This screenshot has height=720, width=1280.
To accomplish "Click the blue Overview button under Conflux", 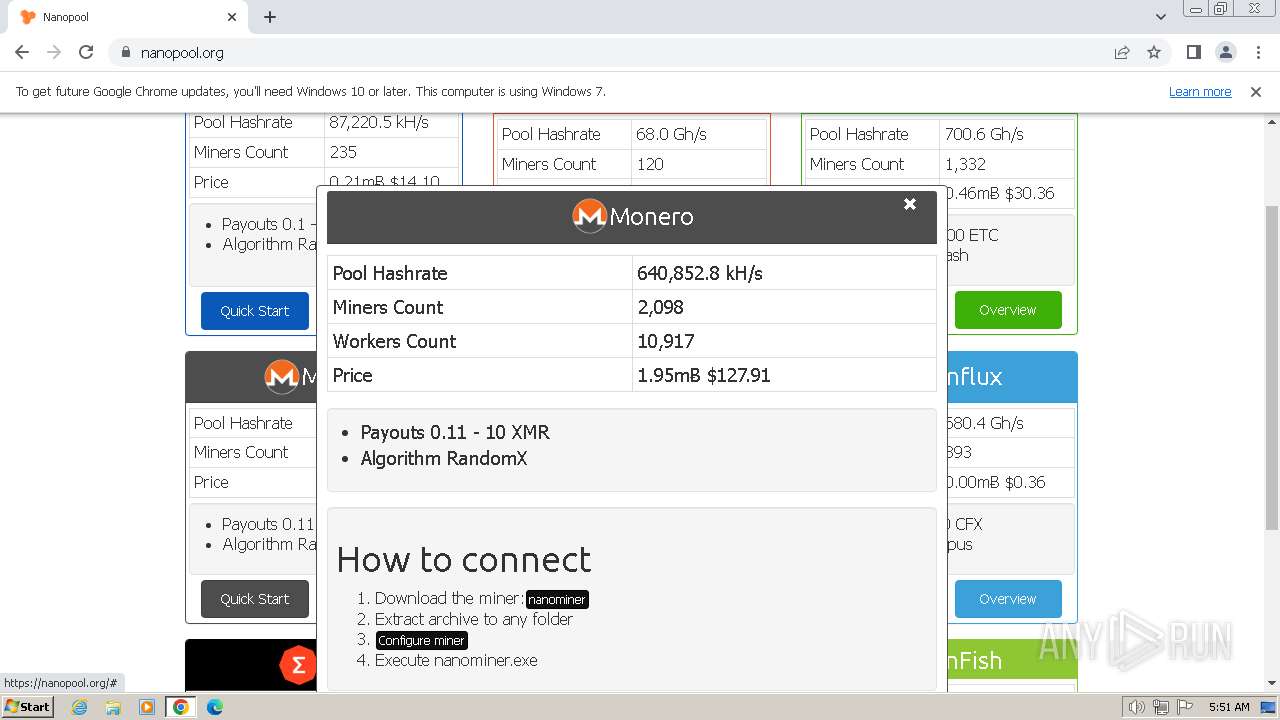I will coord(1008,599).
